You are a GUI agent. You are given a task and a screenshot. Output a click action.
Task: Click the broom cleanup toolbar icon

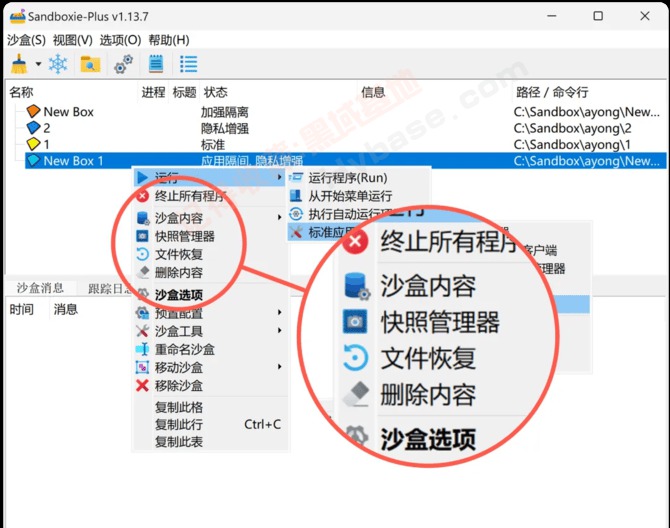(x=19, y=64)
